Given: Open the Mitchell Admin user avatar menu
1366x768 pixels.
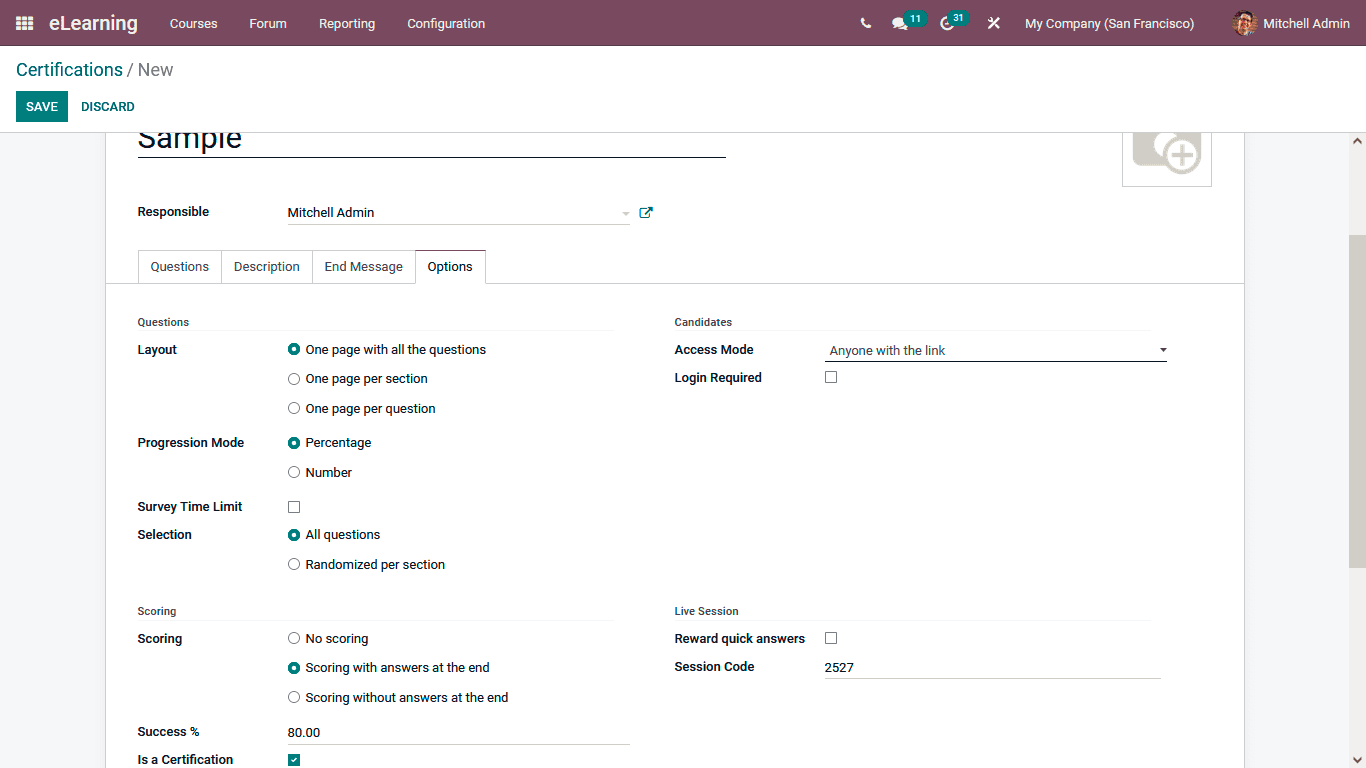Looking at the screenshot, I should coord(1289,23).
